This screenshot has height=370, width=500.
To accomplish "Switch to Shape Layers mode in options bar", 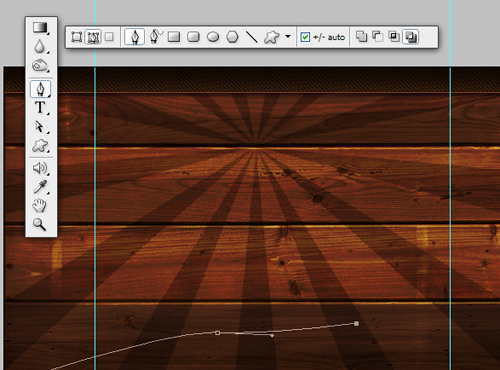I will pos(77,37).
